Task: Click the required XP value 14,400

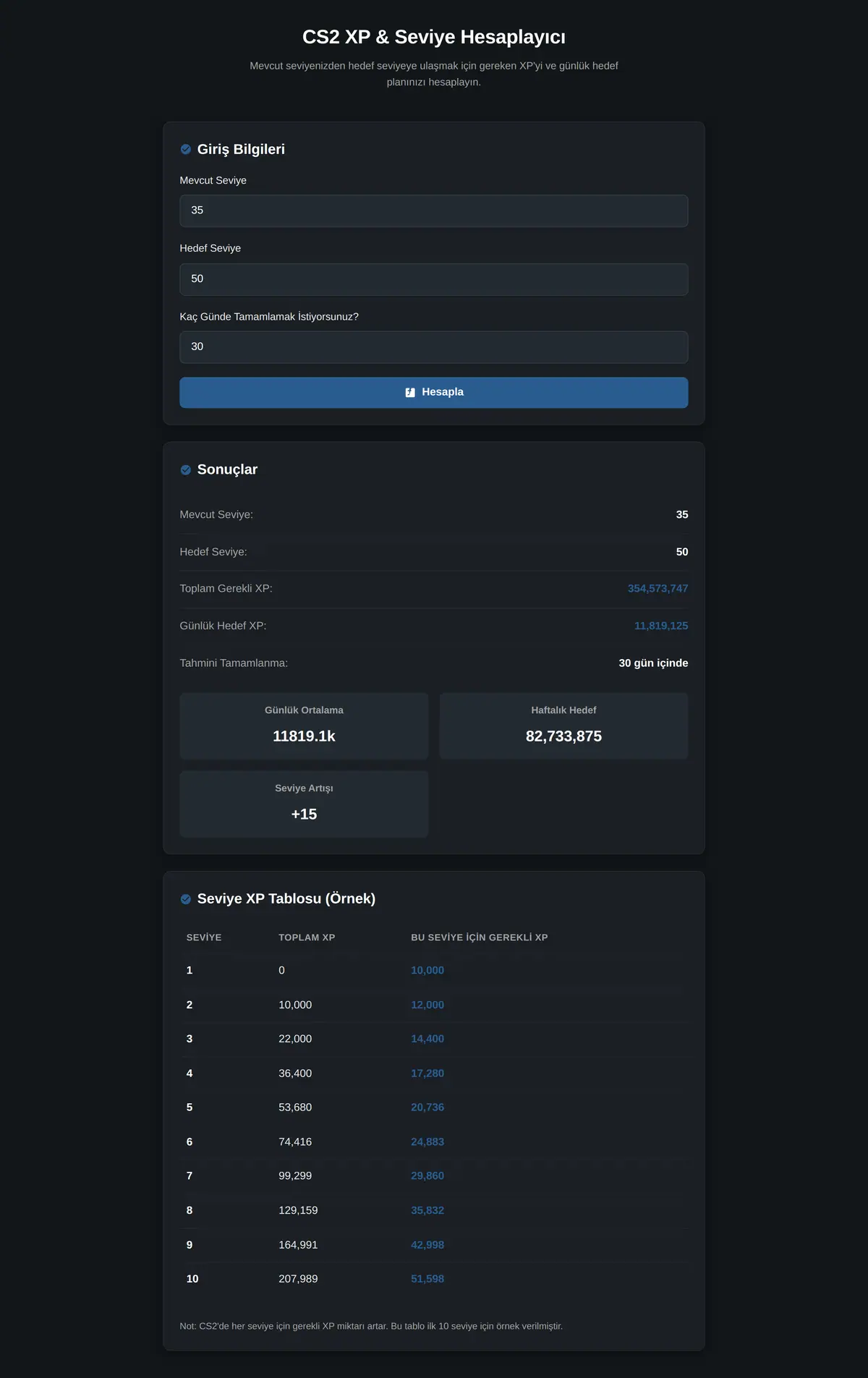Action: [427, 1039]
